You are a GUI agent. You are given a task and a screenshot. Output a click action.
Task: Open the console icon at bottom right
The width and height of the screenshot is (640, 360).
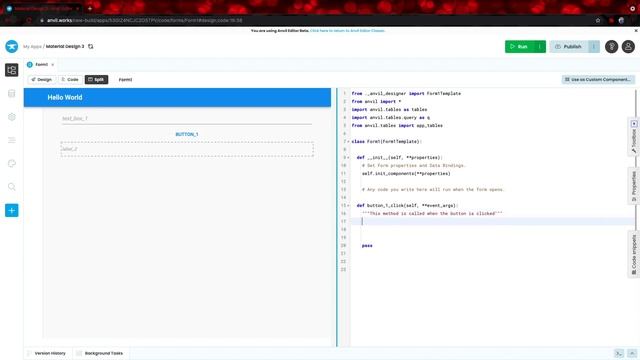(619, 353)
